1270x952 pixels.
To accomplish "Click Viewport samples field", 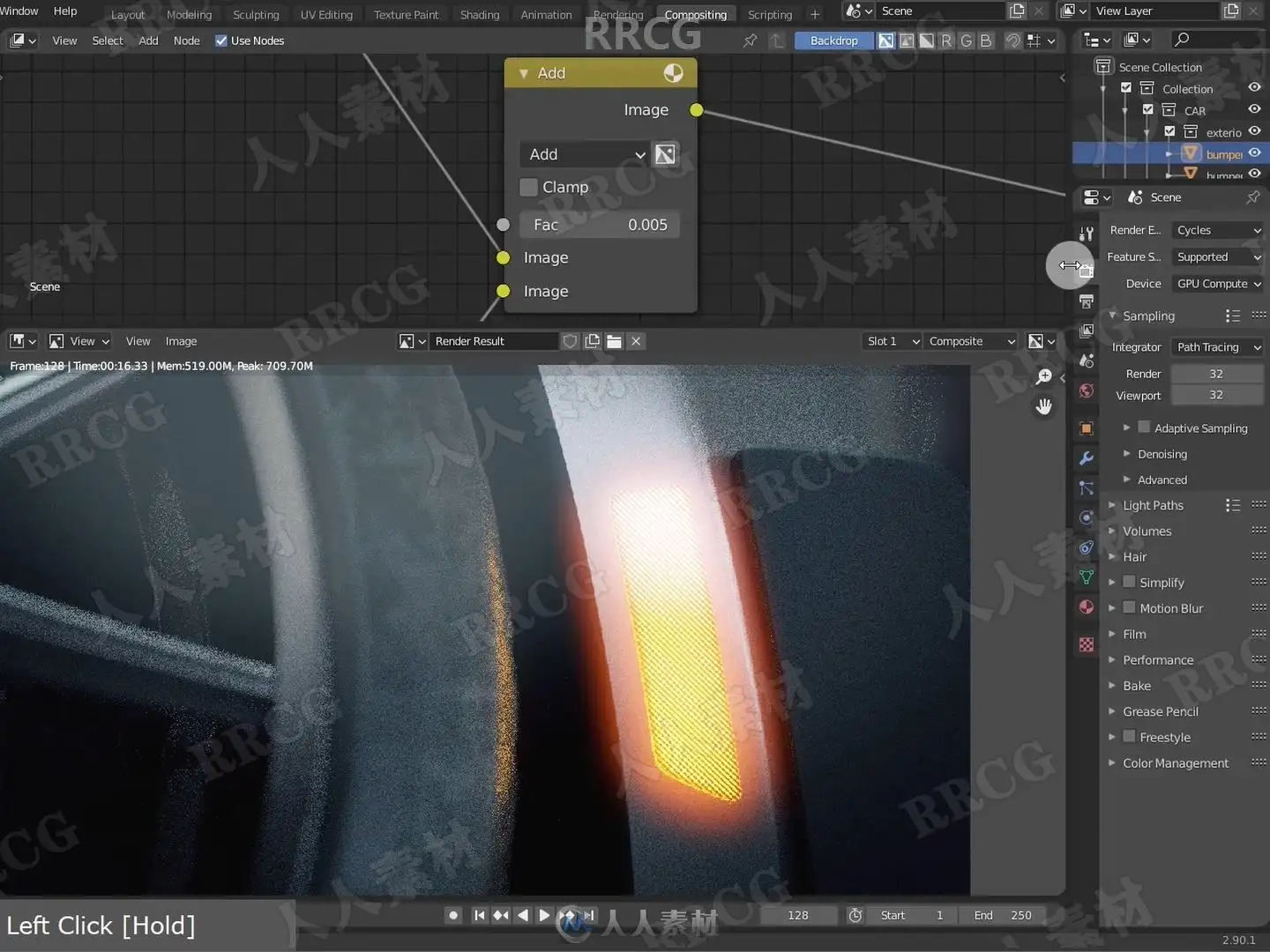I will pyautogui.click(x=1216, y=395).
